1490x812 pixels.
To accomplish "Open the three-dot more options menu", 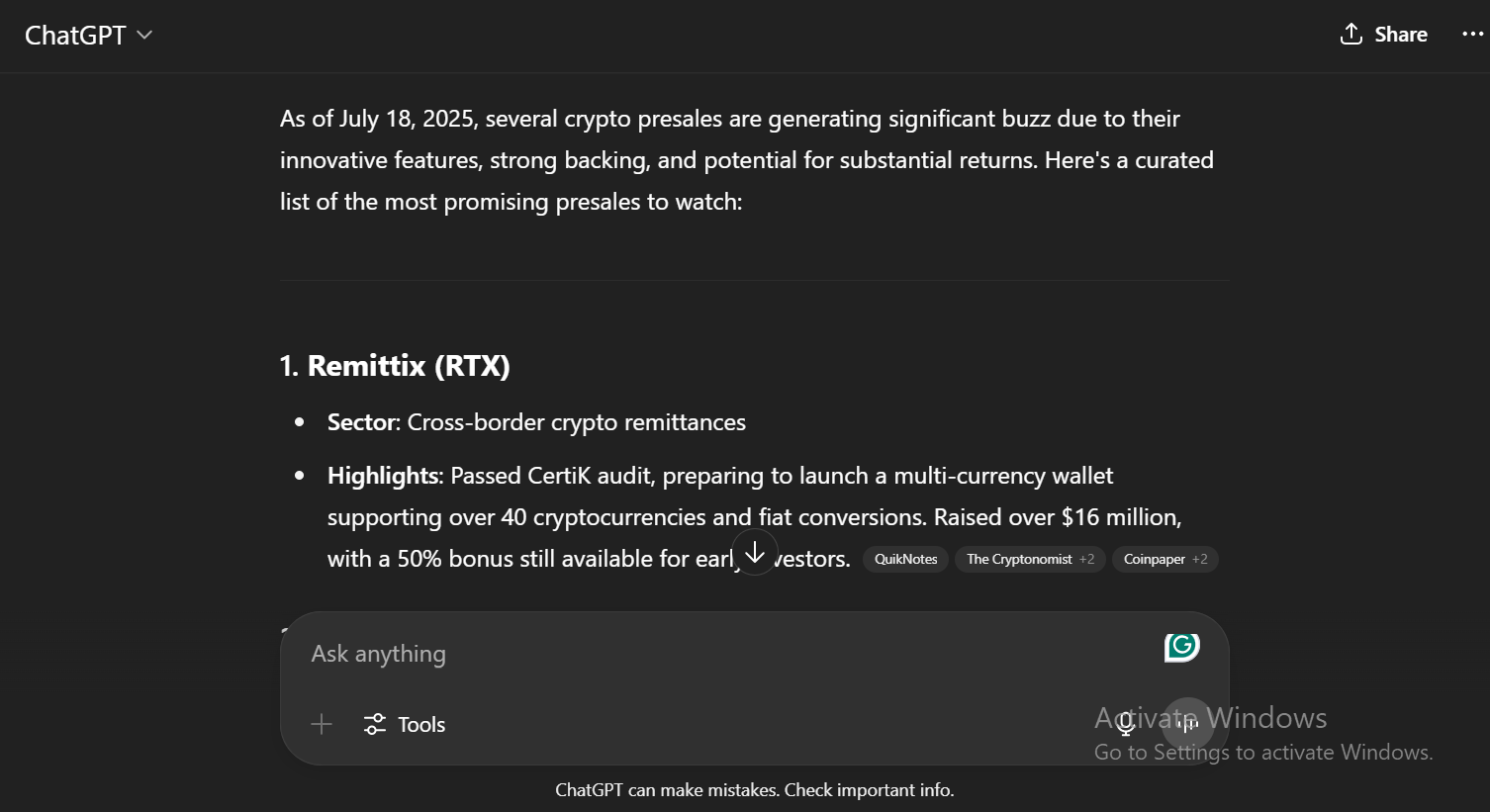I will pos(1472,35).
